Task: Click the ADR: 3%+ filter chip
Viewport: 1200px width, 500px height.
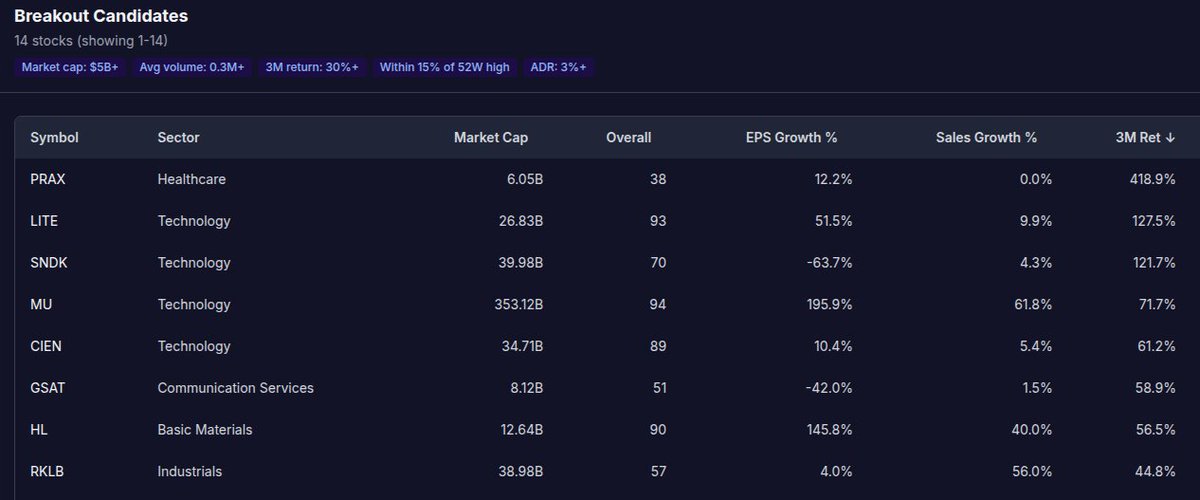Action: (x=558, y=67)
